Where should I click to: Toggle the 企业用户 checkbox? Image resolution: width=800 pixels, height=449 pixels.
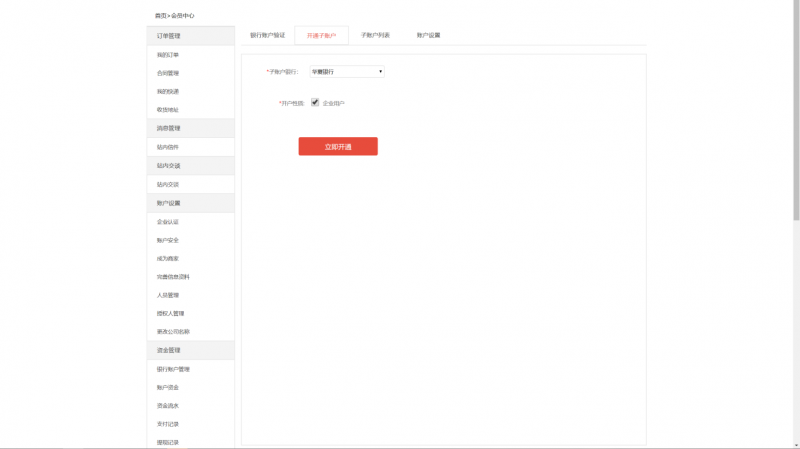coord(315,103)
